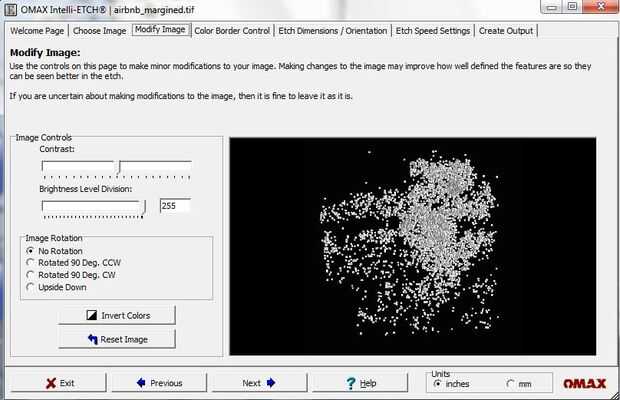This screenshot has height=400, width=620.
Task: Close the Intelli-ETCH window
Action: click(x=601, y=7)
